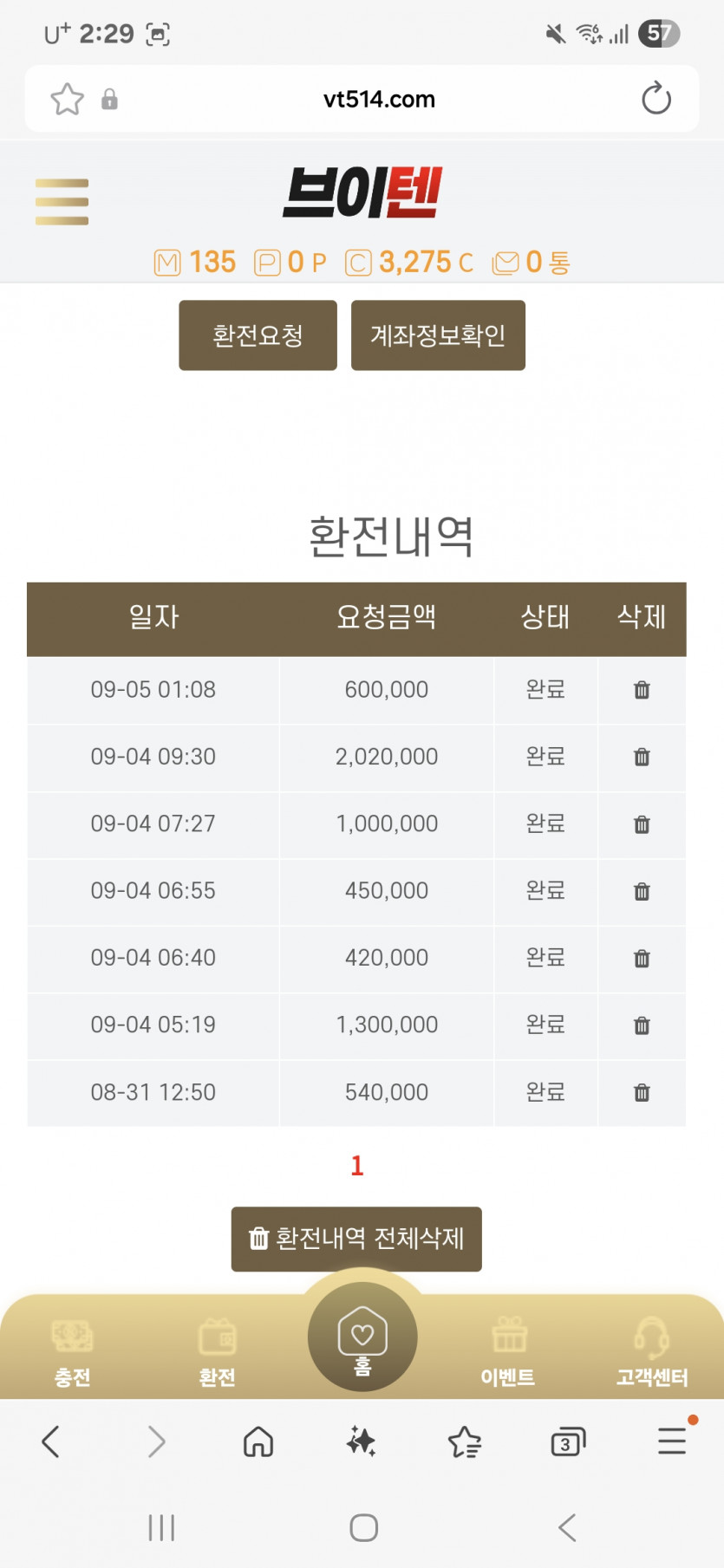Viewport: 724px width, 1568px height.
Task: Select page 1 in the pagination
Action: click(x=356, y=1166)
